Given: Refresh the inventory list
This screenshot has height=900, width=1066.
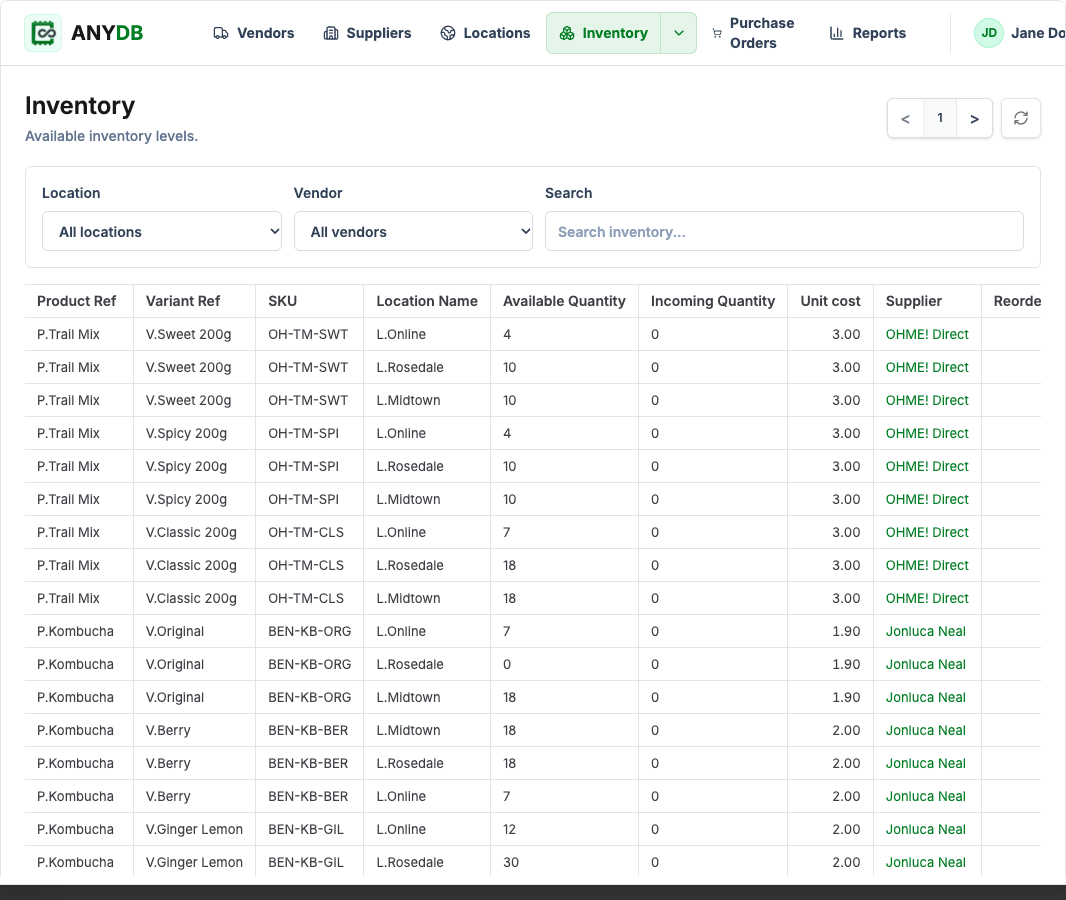Looking at the screenshot, I should pyautogui.click(x=1020, y=118).
